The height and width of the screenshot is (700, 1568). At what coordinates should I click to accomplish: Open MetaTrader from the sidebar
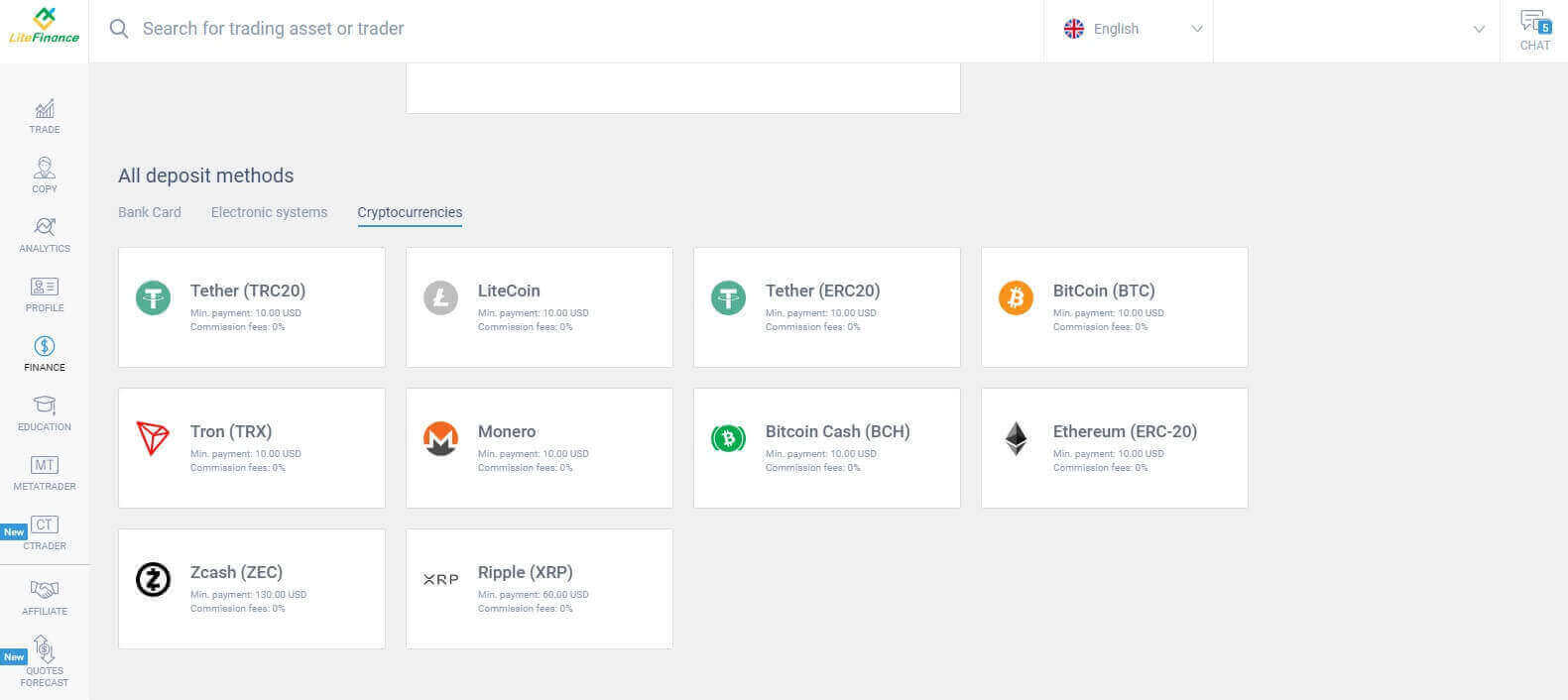click(x=45, y=466)
